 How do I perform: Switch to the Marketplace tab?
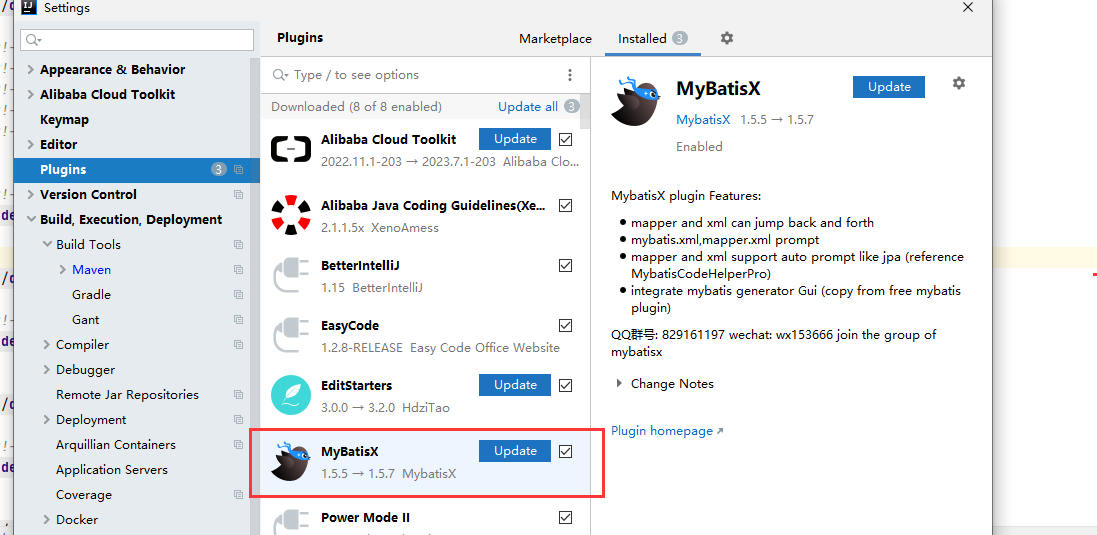point(555,39)
